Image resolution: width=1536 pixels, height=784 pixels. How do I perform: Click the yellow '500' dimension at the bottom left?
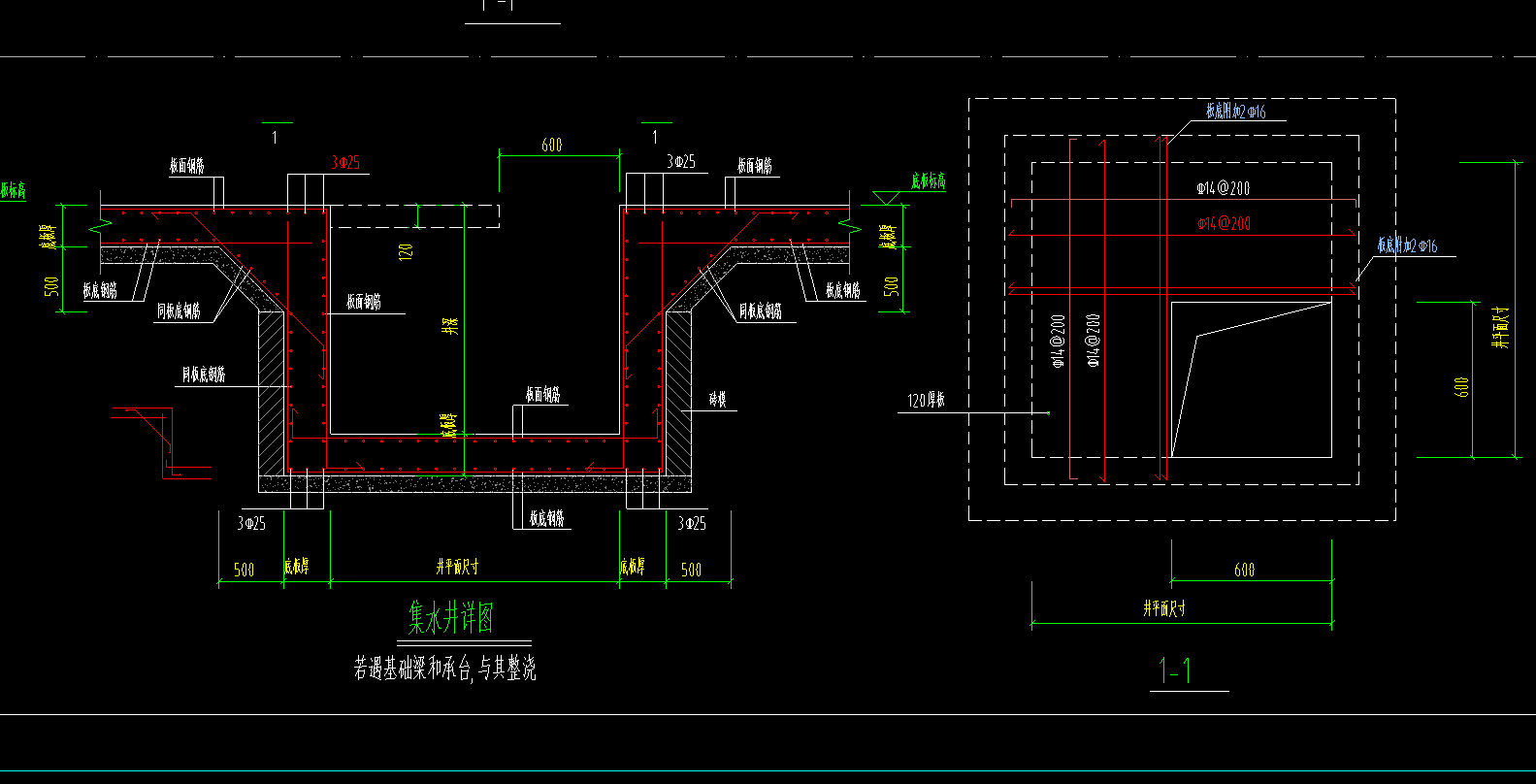[245, 570]
